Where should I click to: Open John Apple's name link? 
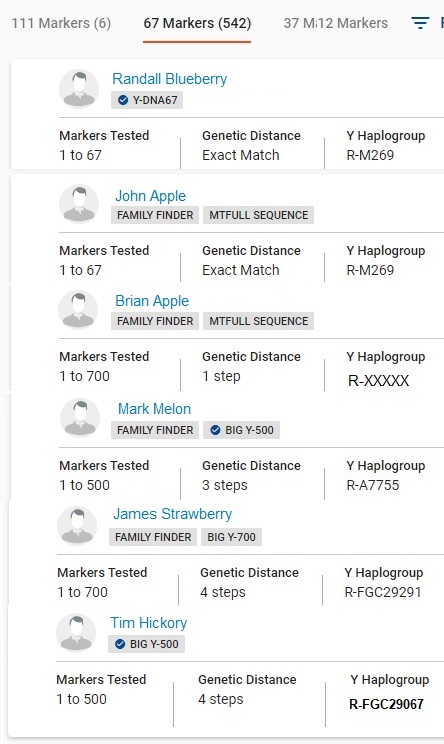pyautogui.click(x=150, y=195)
